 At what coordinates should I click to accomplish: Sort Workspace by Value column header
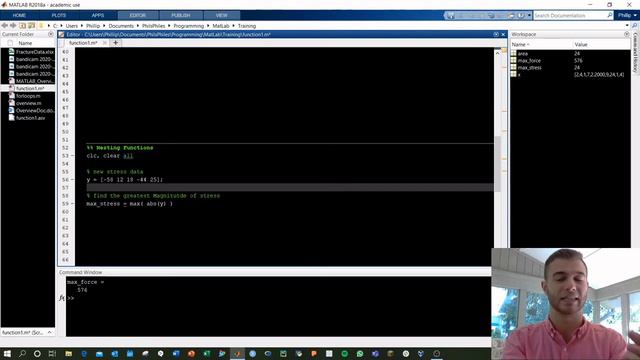[x=581, y=44]
